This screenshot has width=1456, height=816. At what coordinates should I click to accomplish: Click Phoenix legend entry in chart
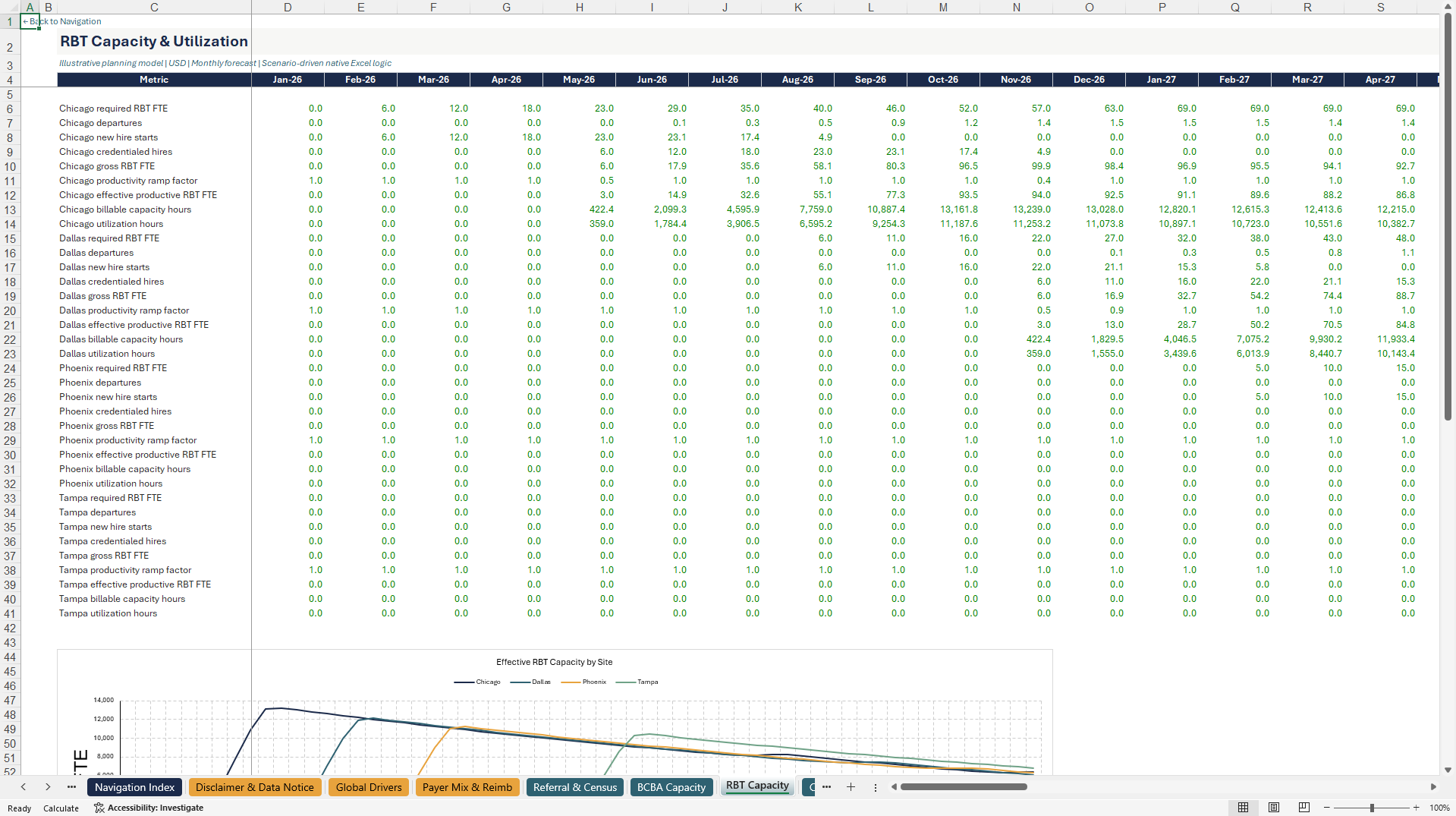point(583,682)
